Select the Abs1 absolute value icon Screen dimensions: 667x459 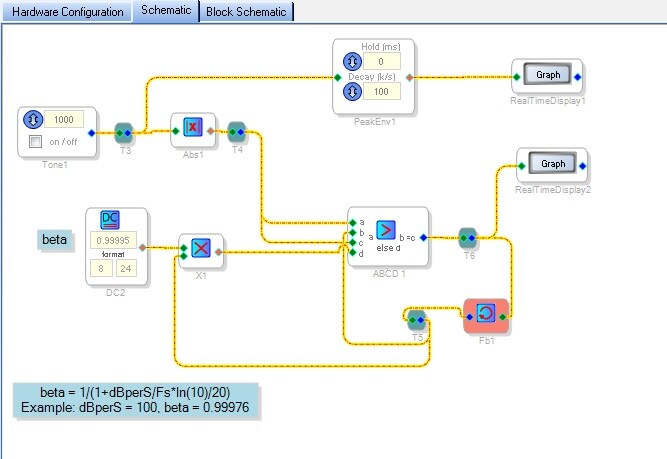click(x=193, y=127)
